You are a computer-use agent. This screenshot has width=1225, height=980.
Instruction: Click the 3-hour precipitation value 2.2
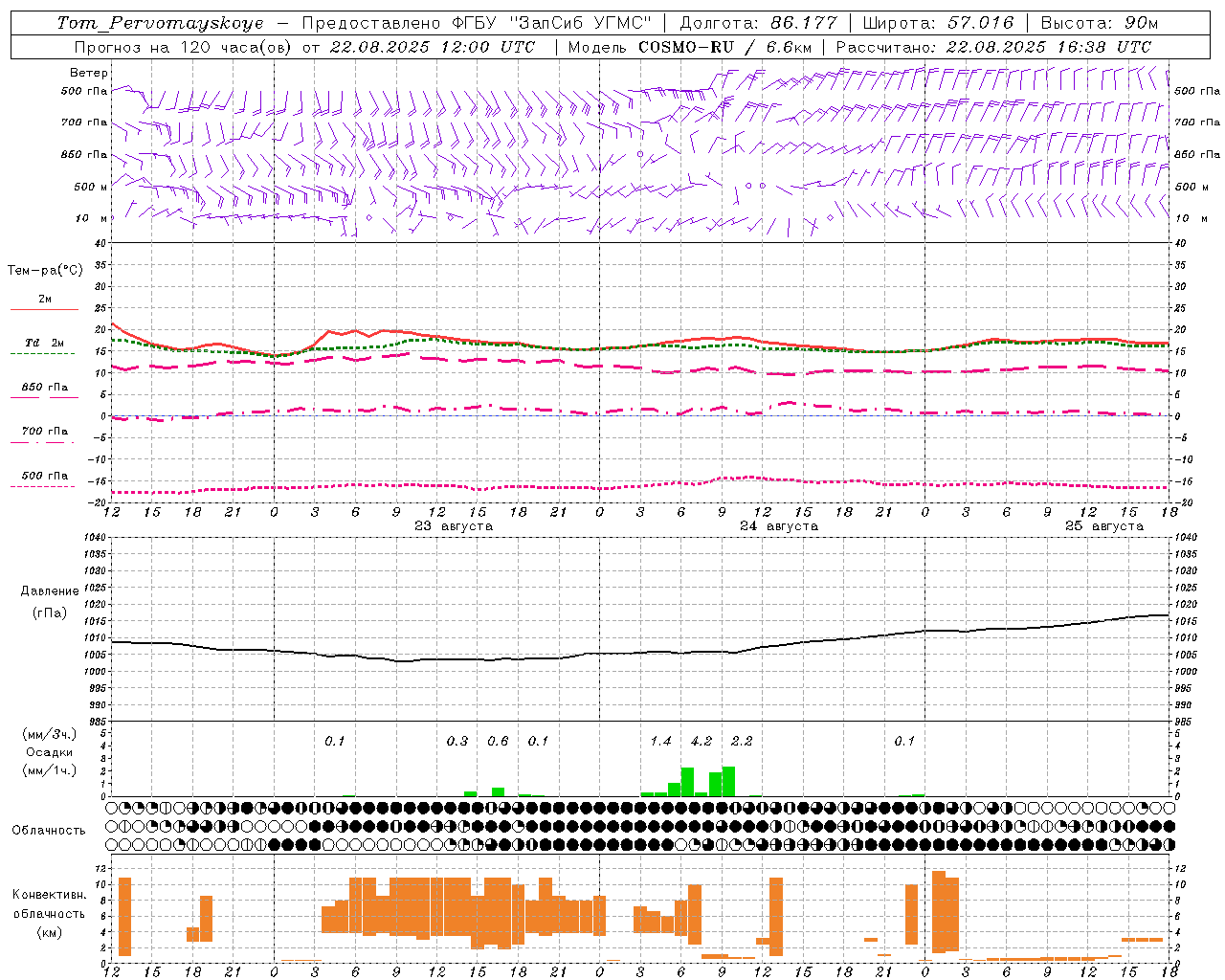tap(742, 741)
